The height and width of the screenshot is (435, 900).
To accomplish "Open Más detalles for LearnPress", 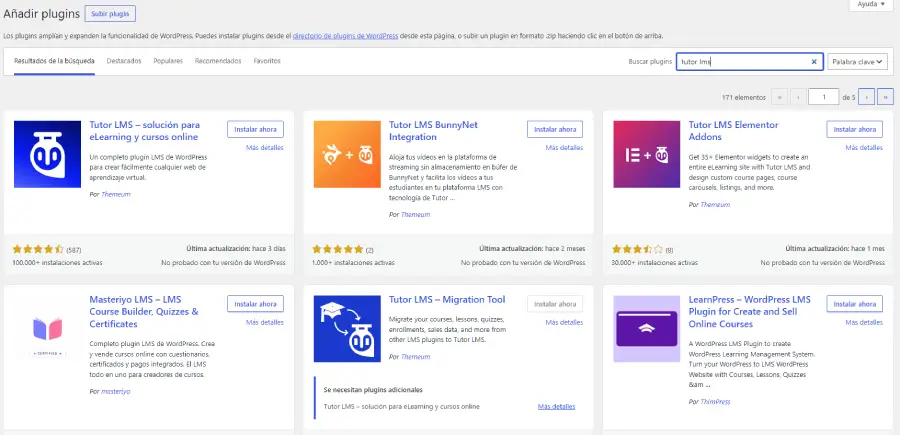I will 864,323.
